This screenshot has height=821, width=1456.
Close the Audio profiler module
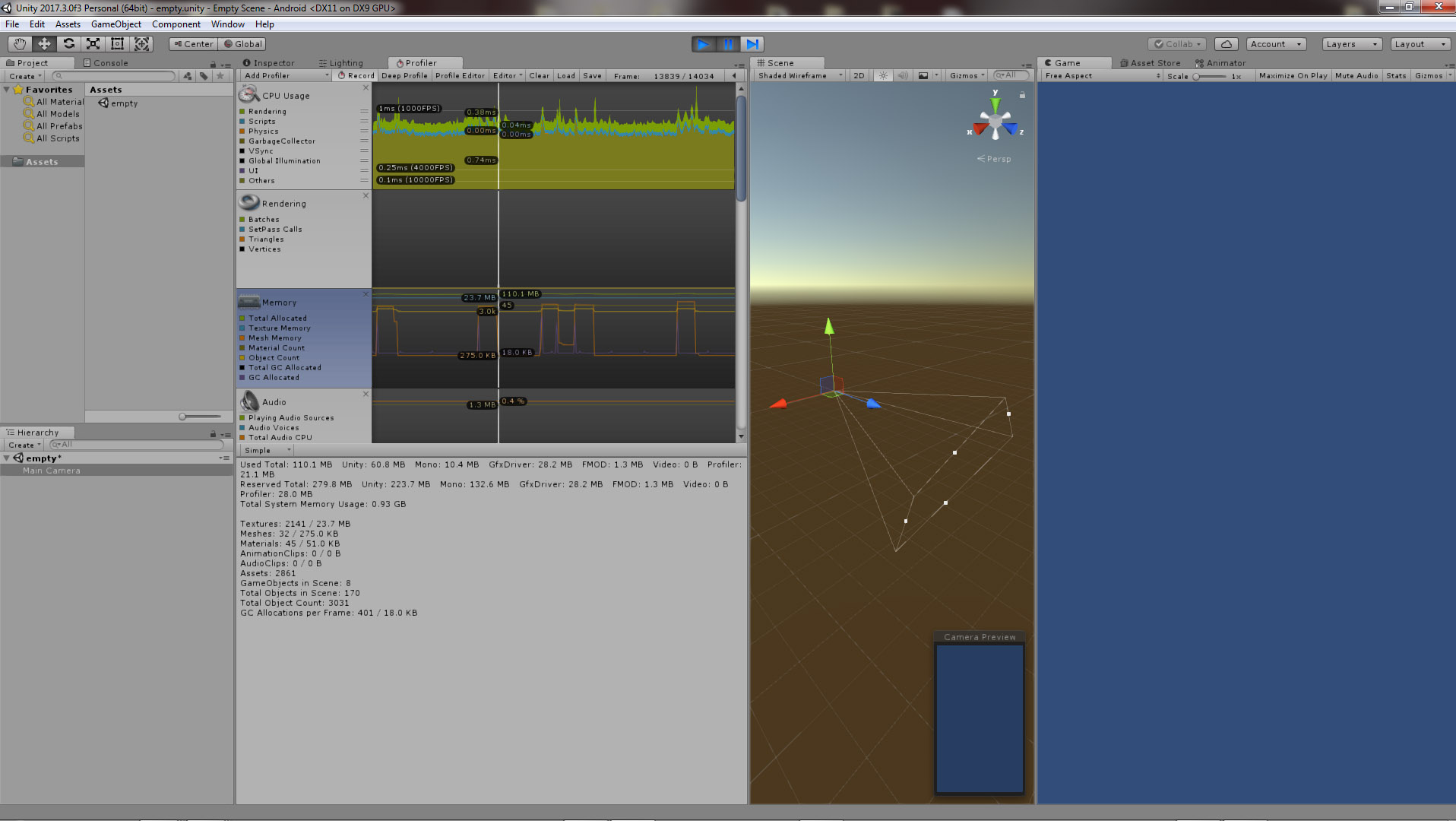366,394
